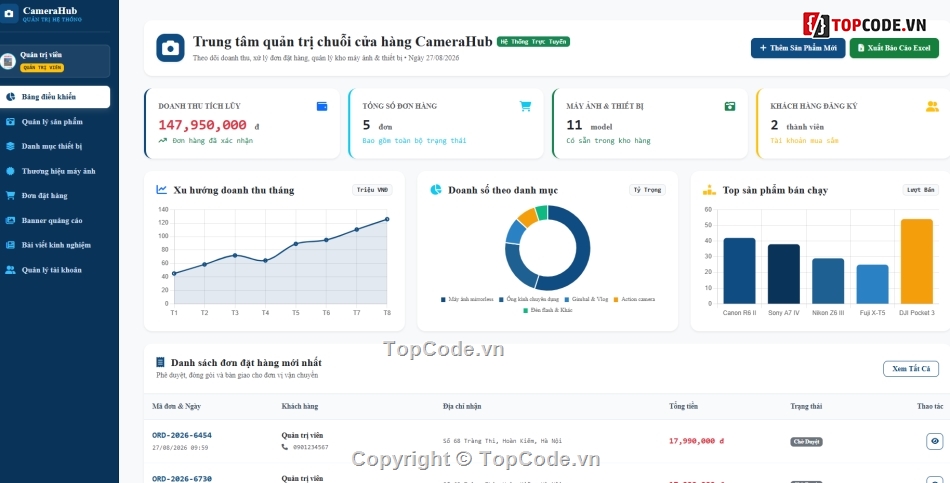Toggle Action camera legend swatch
The image size is (950, 483).
click(x=616, y=299)
